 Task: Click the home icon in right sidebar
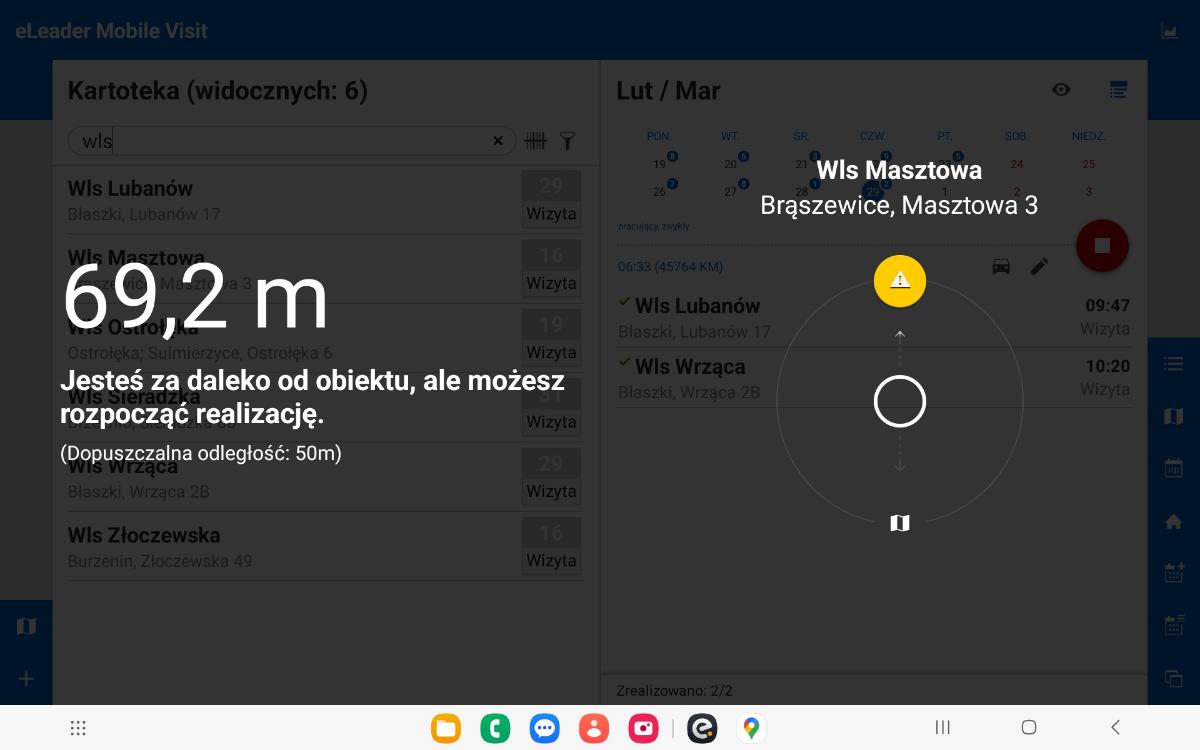click(1174, 521)
